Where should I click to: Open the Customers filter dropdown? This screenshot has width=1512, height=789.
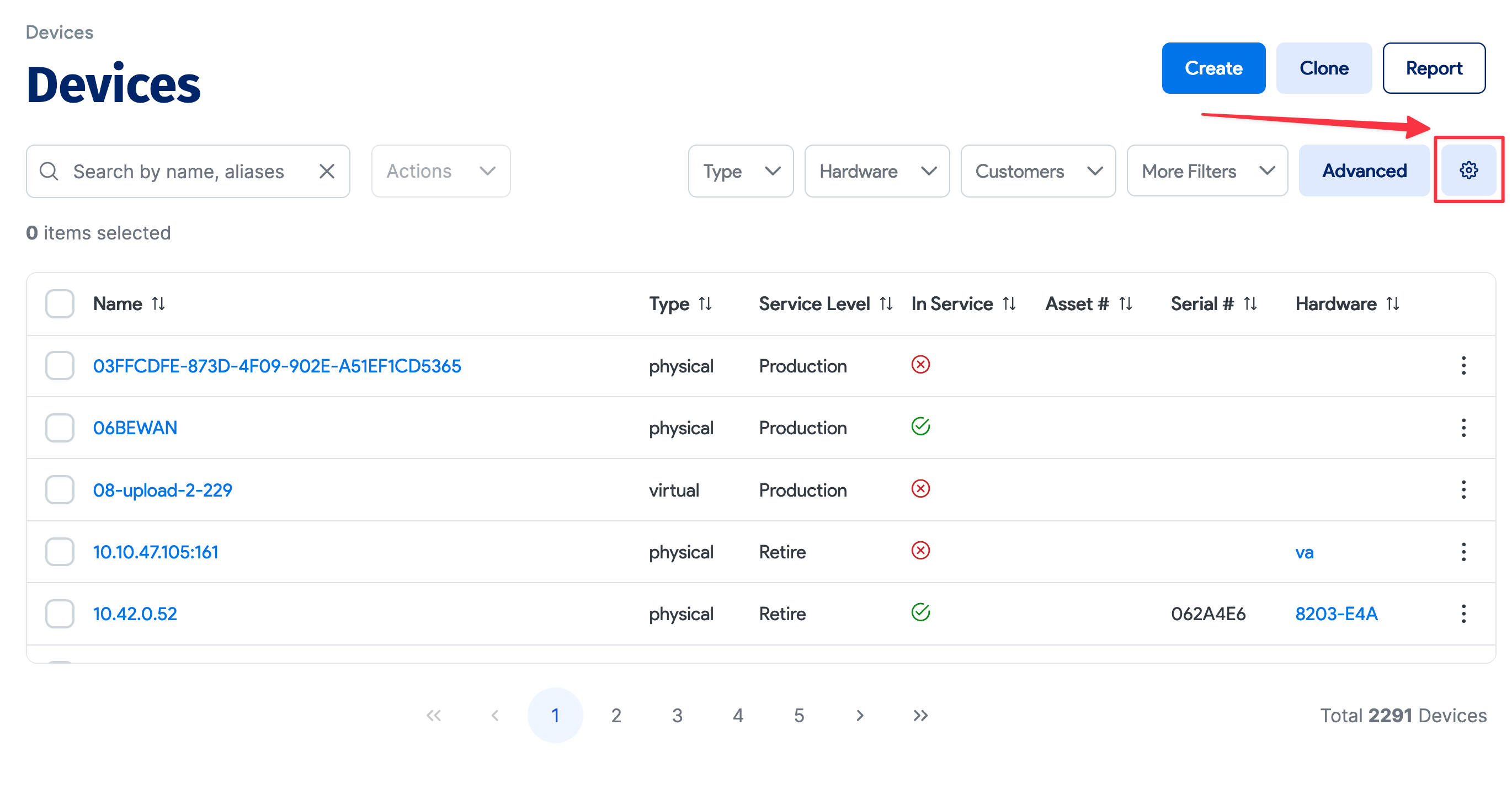tap(1037, 172)
